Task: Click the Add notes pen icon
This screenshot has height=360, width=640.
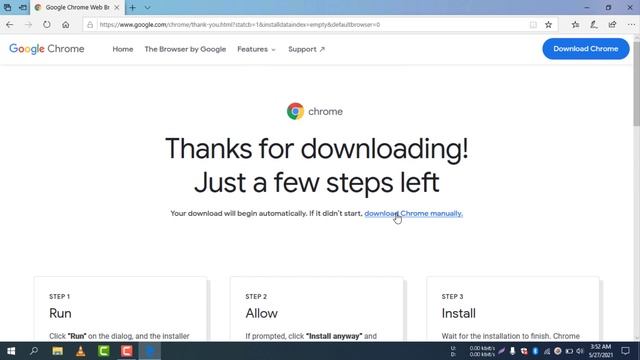Action: (x=594, y=25)
